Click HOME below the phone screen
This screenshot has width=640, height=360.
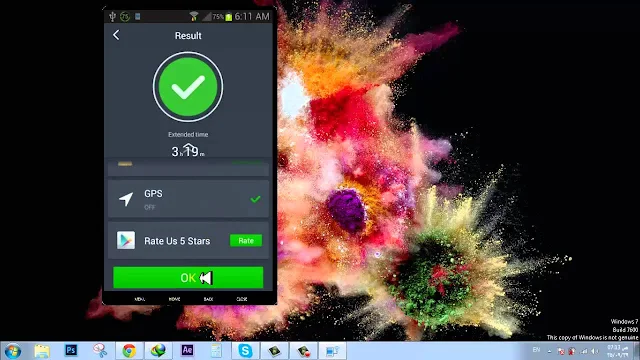(x=174, y=299)
